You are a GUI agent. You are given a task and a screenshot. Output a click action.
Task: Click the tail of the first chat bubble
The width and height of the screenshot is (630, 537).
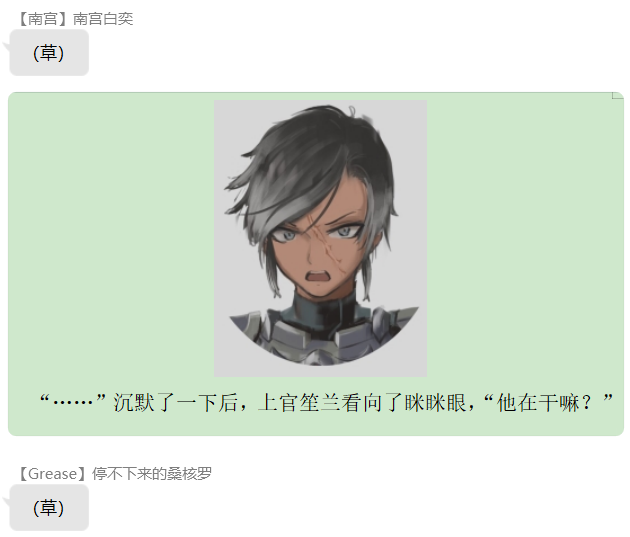6,46
